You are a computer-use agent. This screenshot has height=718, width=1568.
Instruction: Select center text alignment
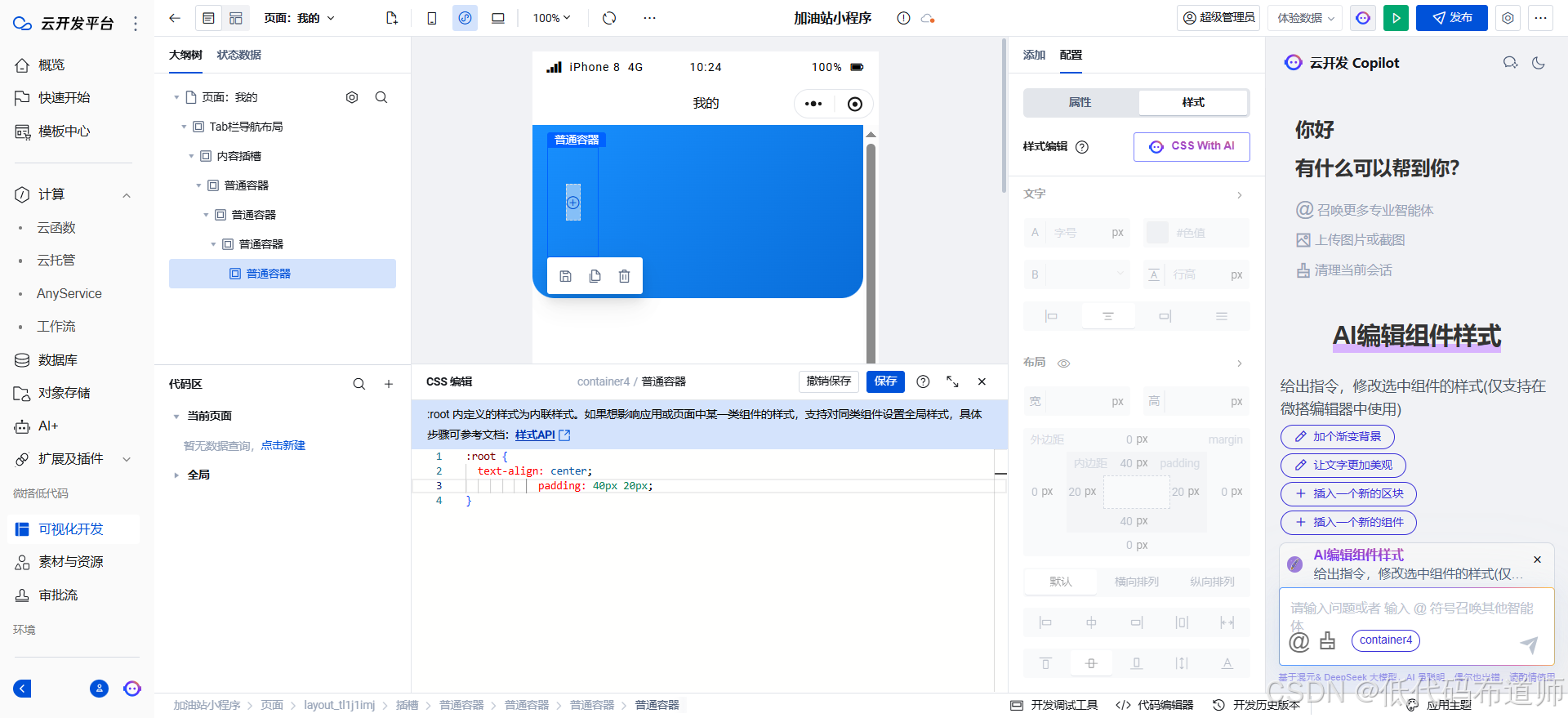tap(1108, 316)
